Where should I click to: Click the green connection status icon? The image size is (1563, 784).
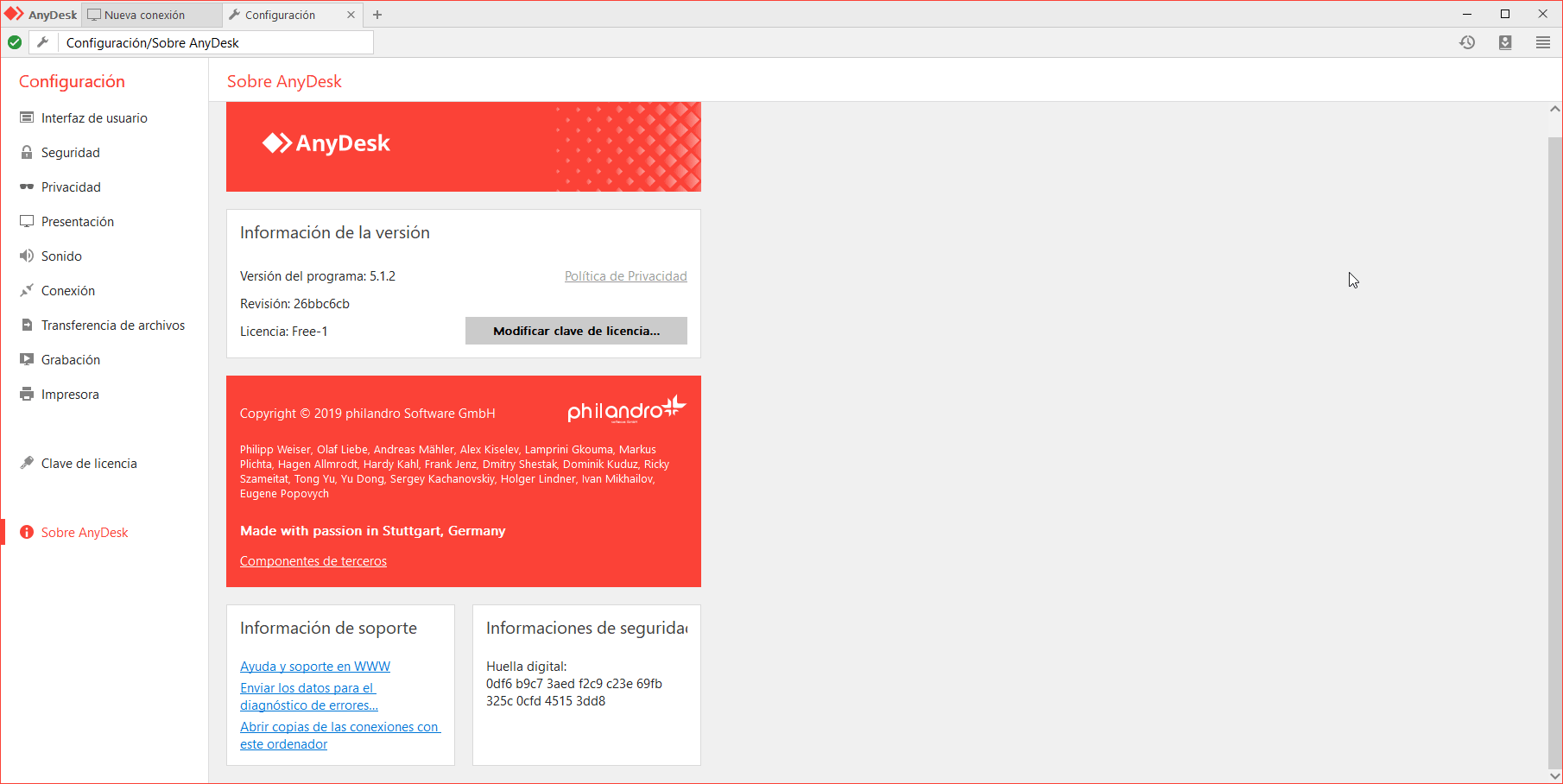click(x=15, y=42)
